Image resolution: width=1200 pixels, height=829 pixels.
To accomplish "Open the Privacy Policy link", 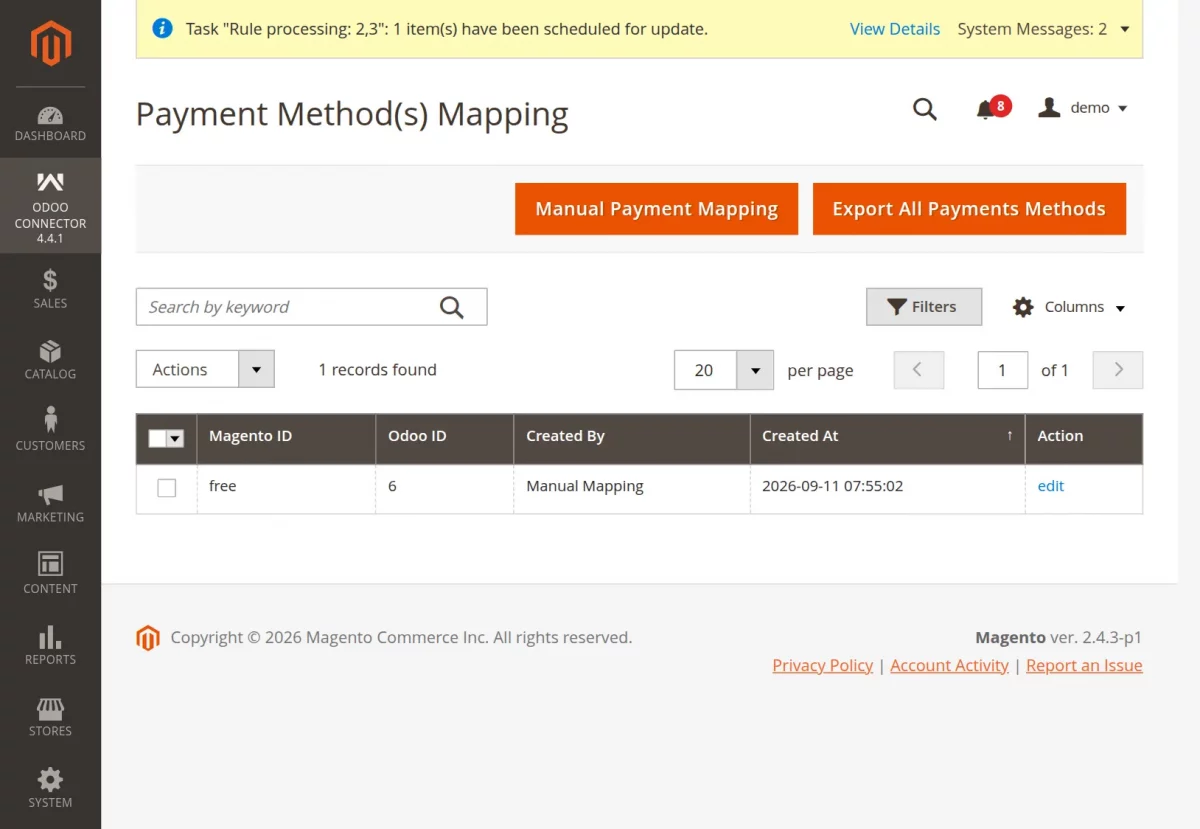I will (823, 665).
